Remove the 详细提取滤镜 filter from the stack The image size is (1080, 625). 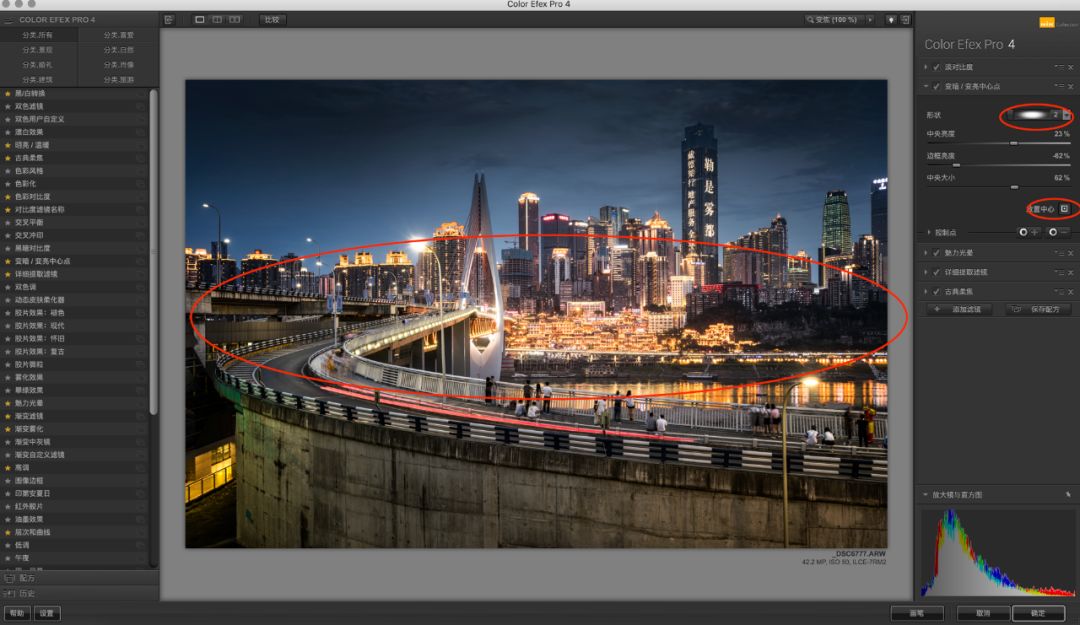coord(1071,273)
